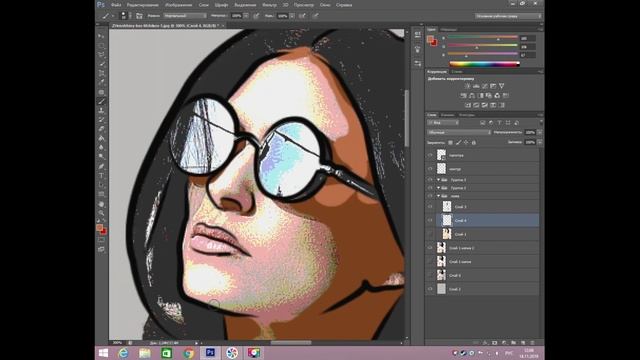
Task: Select the Zoom tool
Action: point(101,213)
